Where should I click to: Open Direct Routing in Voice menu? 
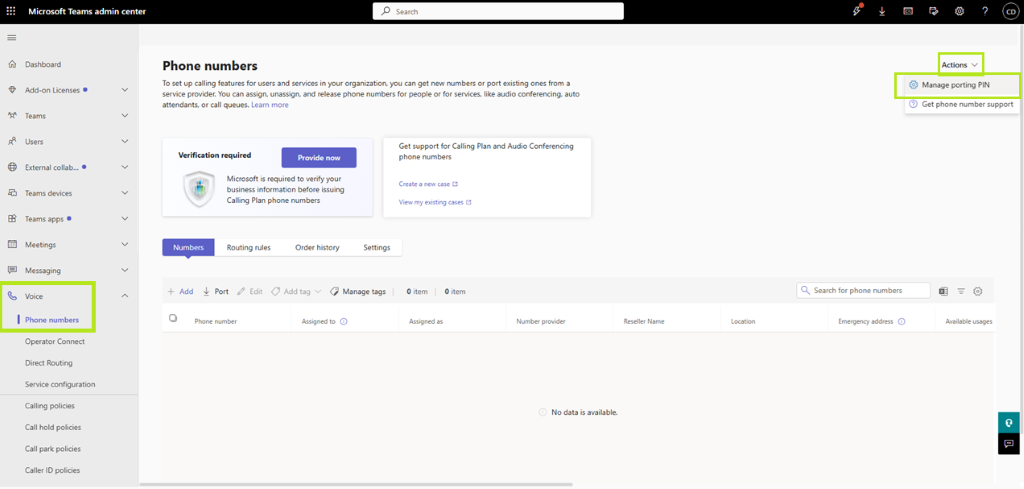pos(49,363)
